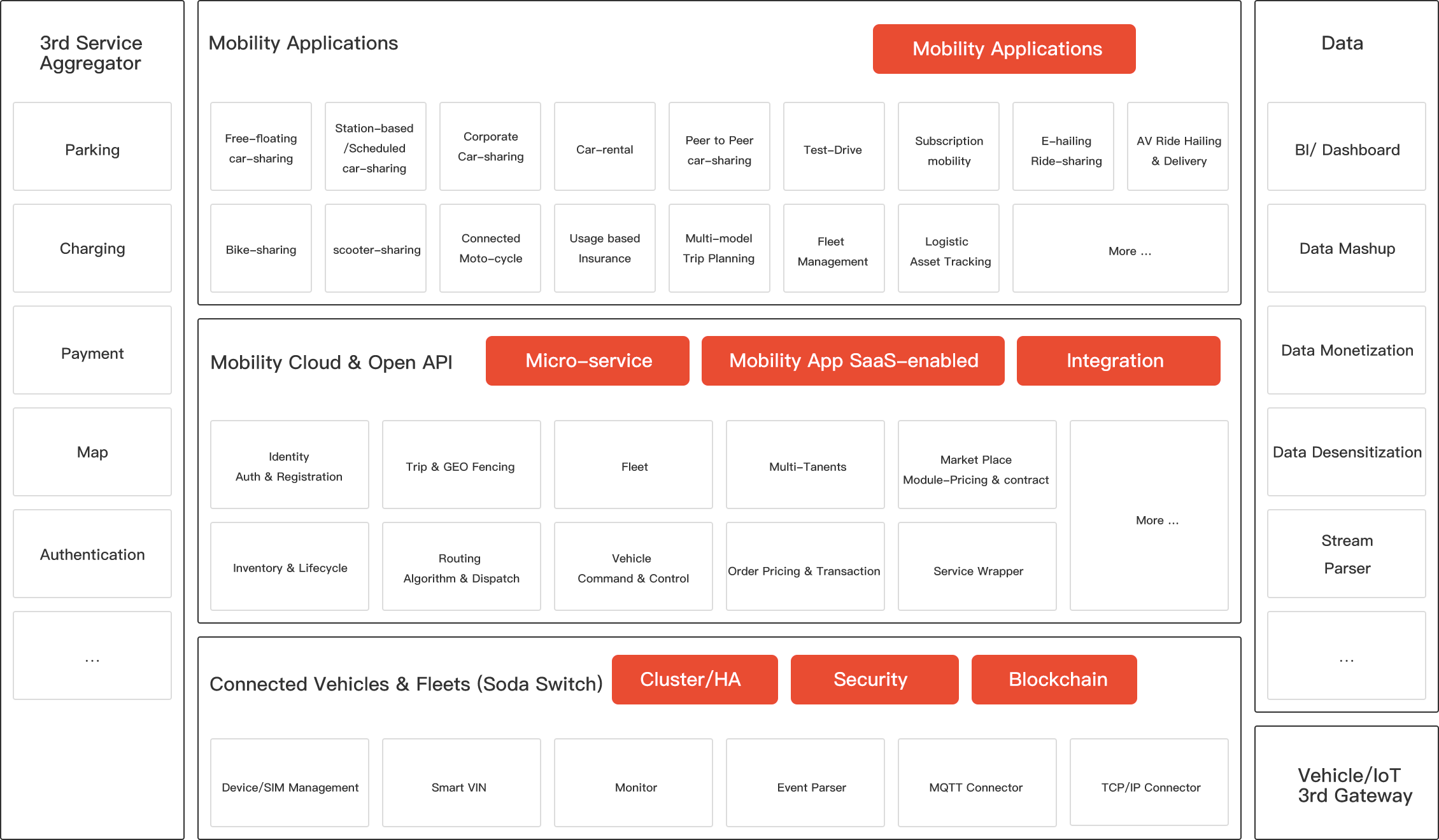Image resolution: width=1439 pixels, height=840 pixels.
Task: Click the Stream Parser box
Action: tap(1346, 554)
